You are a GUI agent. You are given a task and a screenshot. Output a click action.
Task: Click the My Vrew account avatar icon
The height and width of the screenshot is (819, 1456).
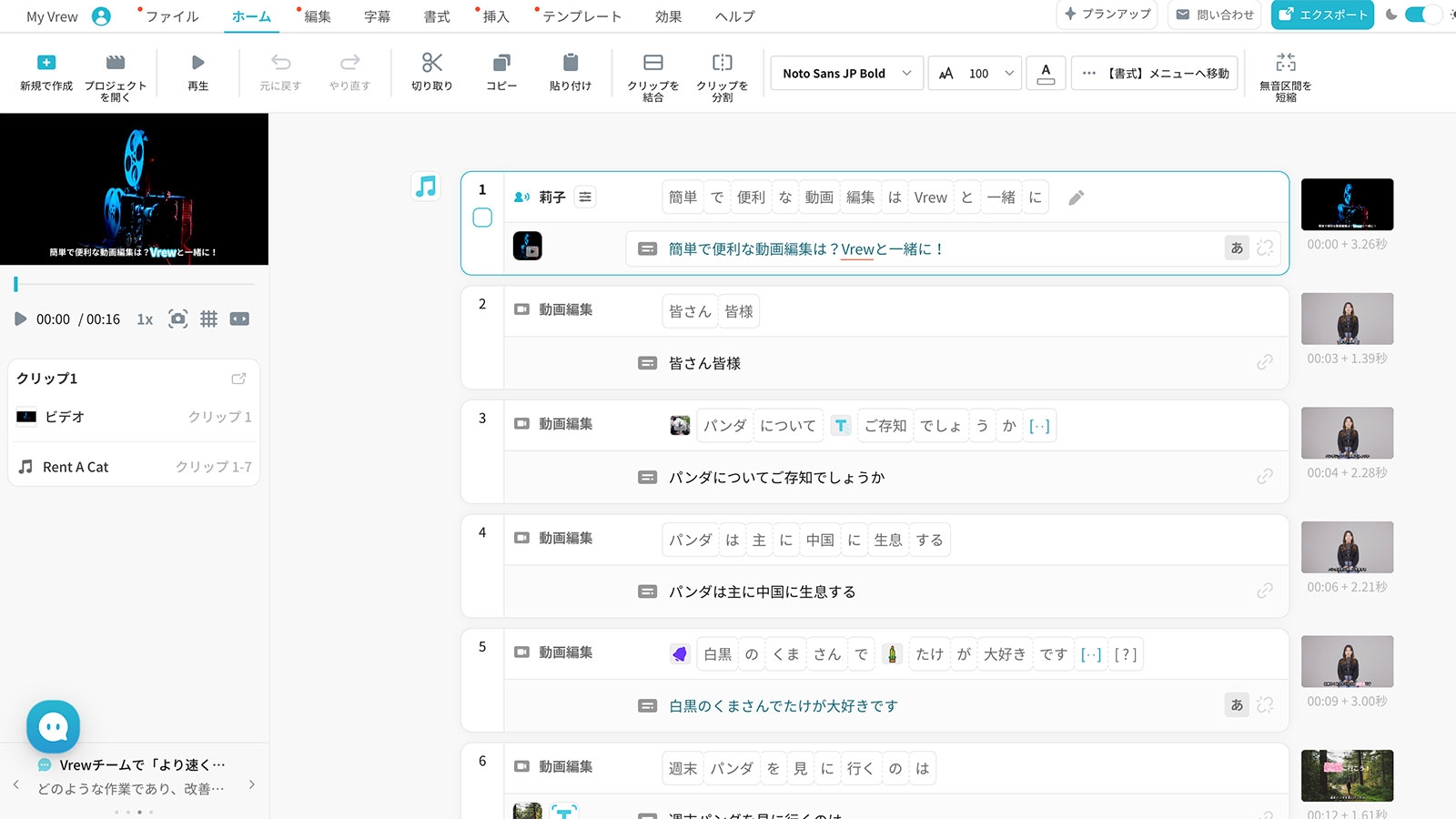click(x=101, y=16)
